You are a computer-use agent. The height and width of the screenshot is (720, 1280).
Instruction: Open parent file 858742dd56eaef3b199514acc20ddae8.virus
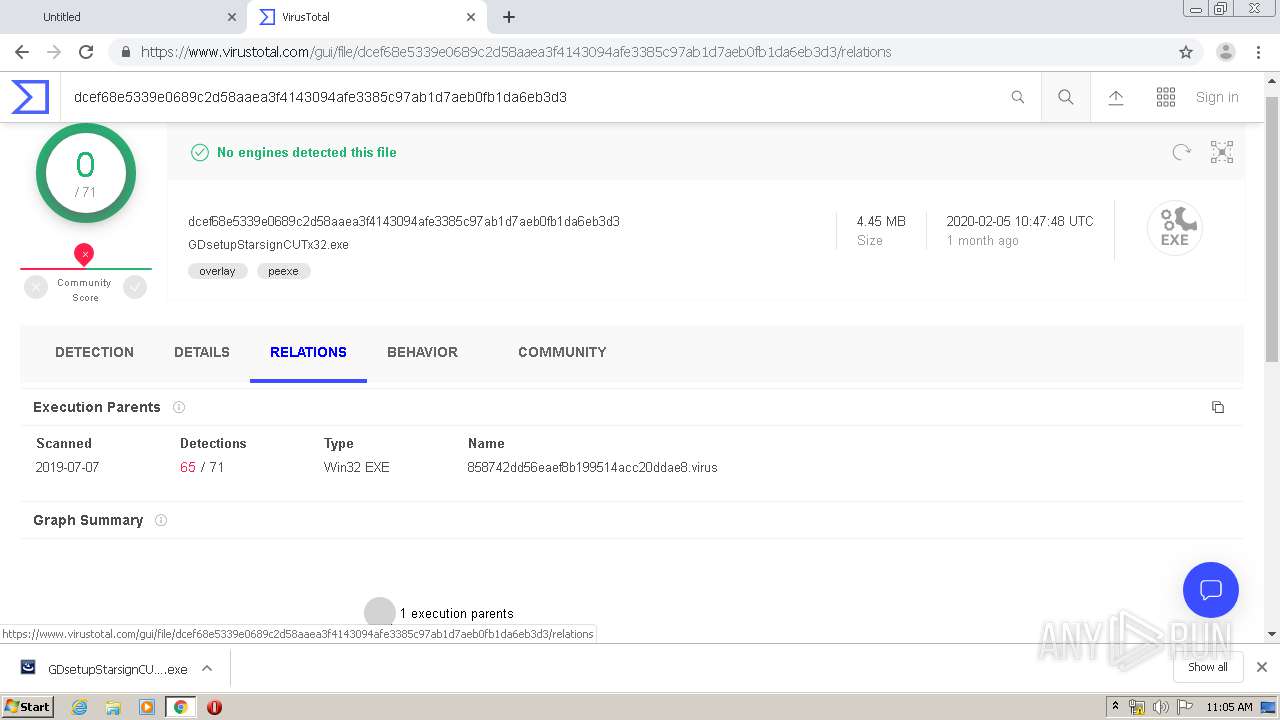click(x=592, y=467)
